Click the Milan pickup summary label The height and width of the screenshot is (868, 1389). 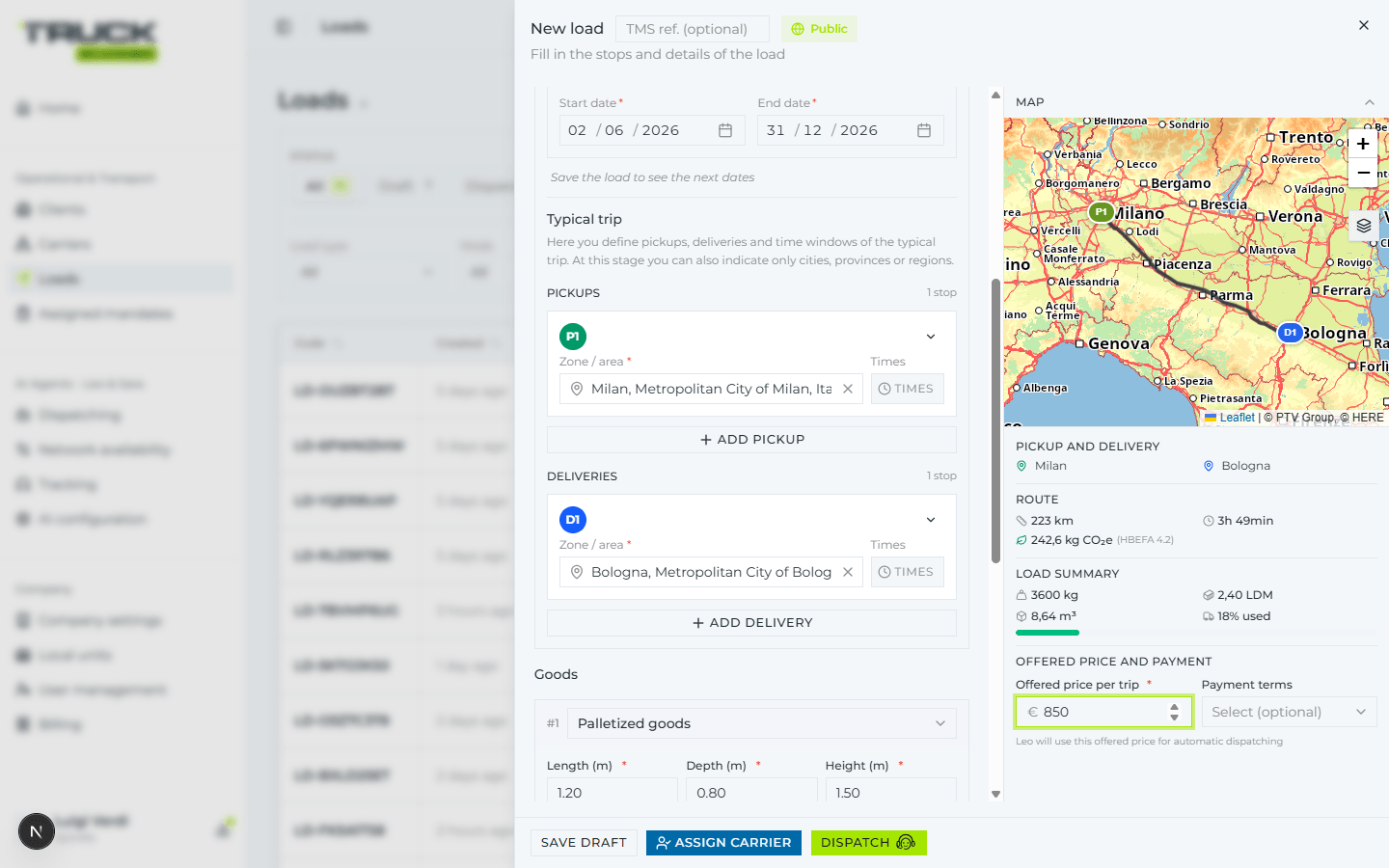[1050, 466]
